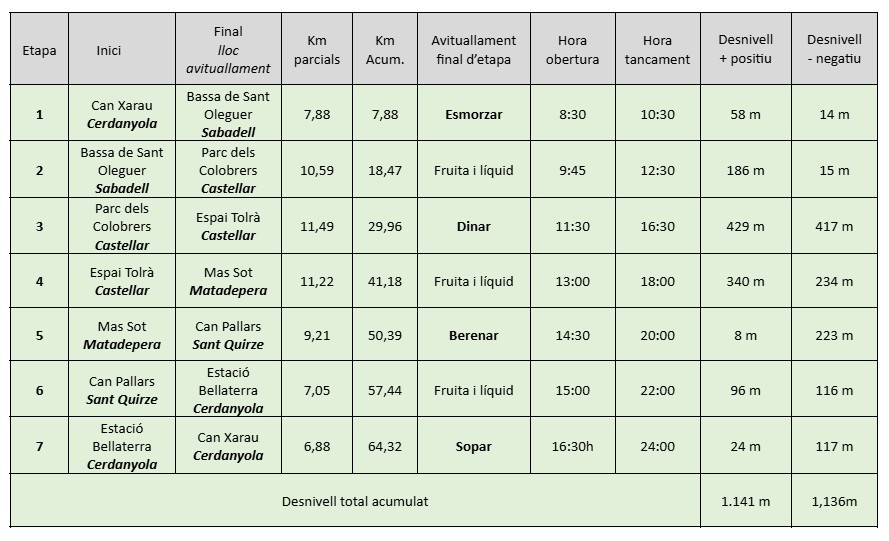Click the Desnivell total acumulat row label
Screen dimensions: 889x541
[355, 500]
